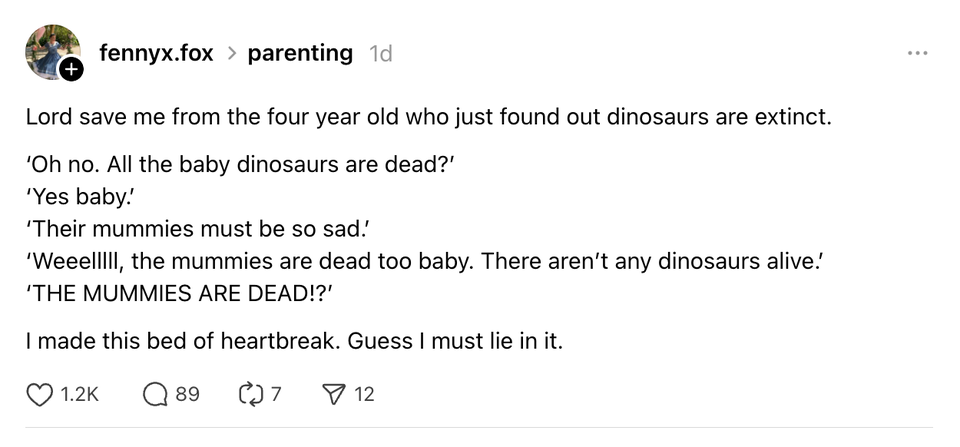Share the post with the paper-plane icon
This screenshot has width=960, height=447.
point(334,395)
